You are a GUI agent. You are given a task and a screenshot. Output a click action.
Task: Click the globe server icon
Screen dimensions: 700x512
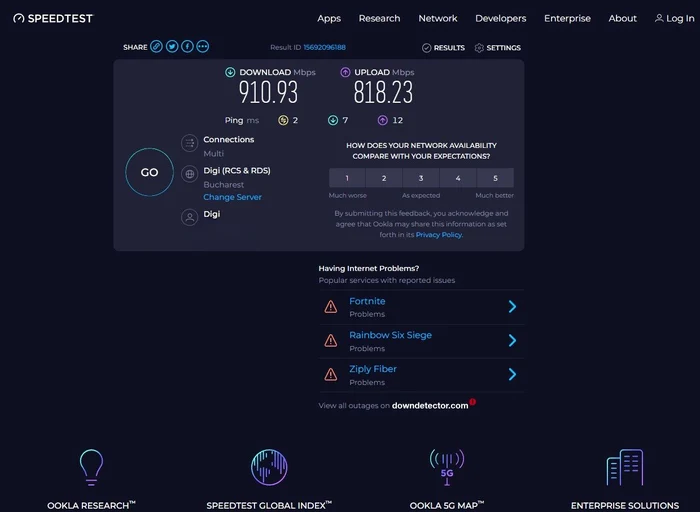[190, 174]
